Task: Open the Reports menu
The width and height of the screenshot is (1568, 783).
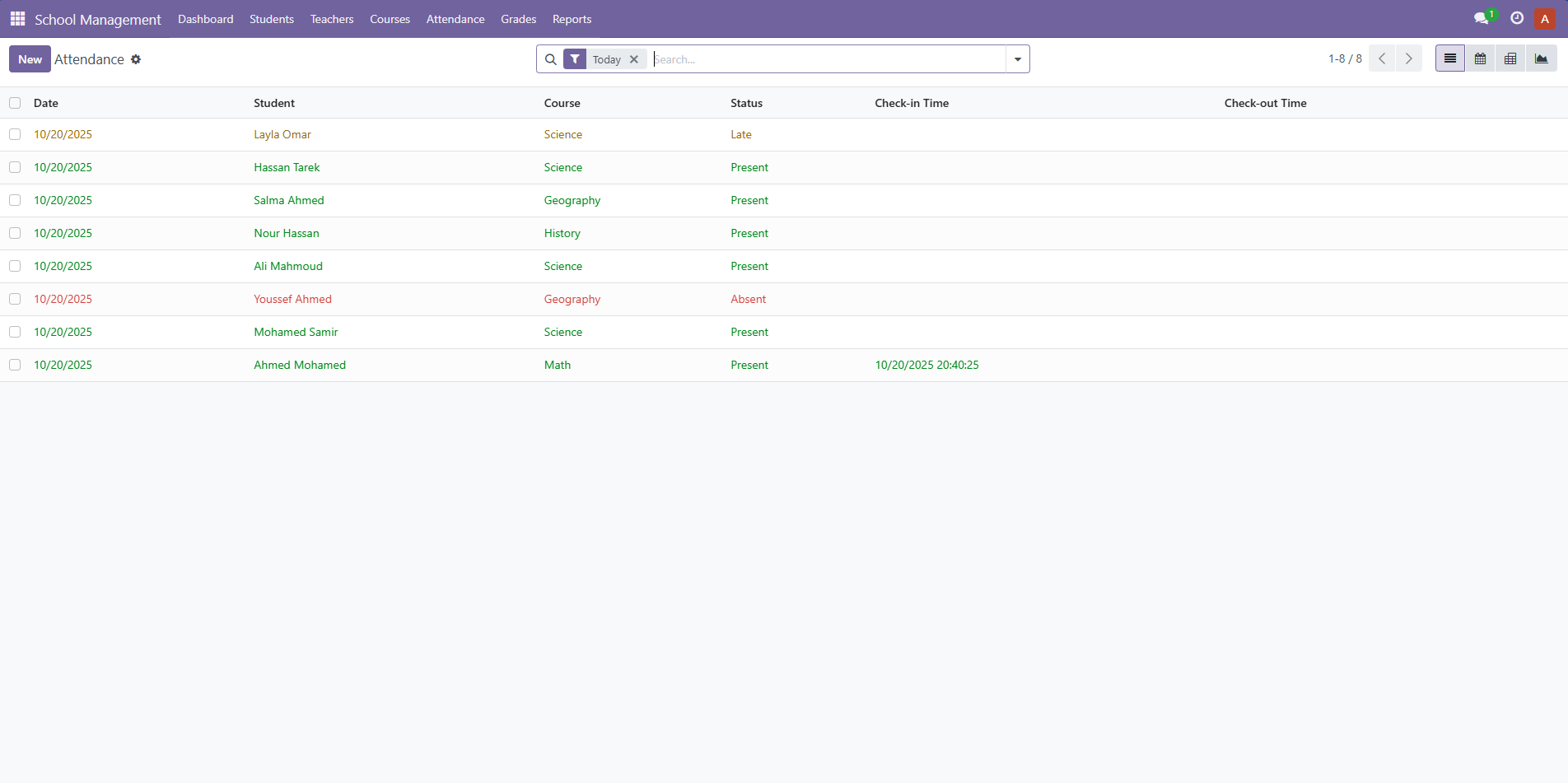Action: click(572, 19)
